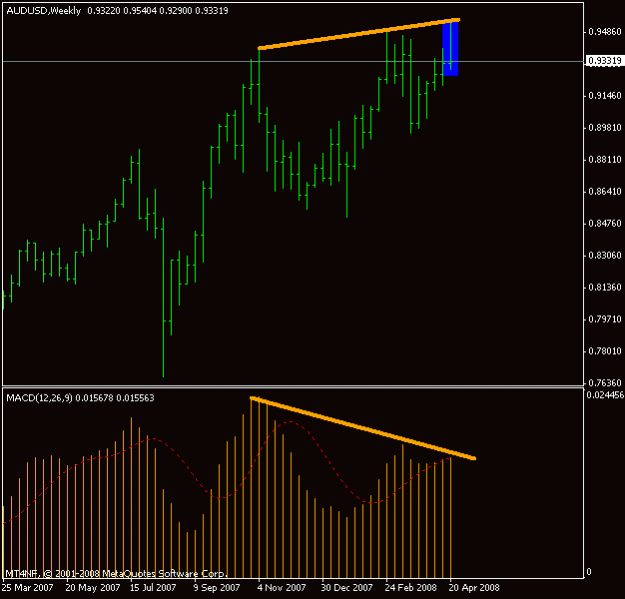Screen dimensions: 625x599
Task: Click the open price 0.93220 in header
Action: (104, 11)
